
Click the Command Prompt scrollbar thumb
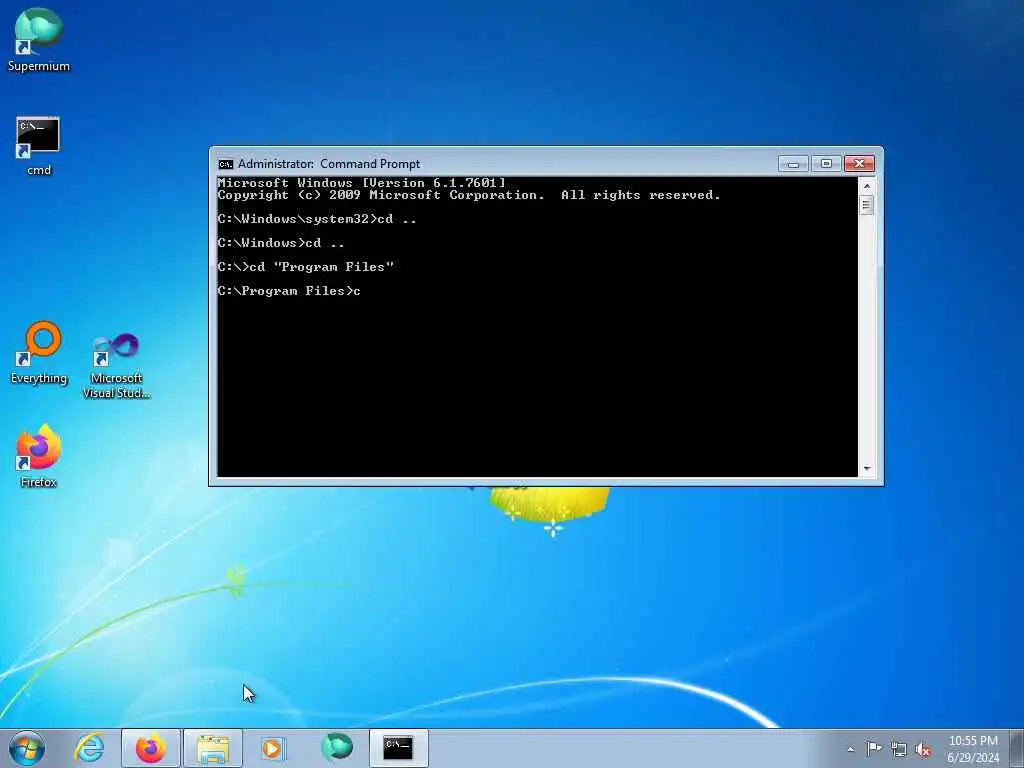coord(867,205)
